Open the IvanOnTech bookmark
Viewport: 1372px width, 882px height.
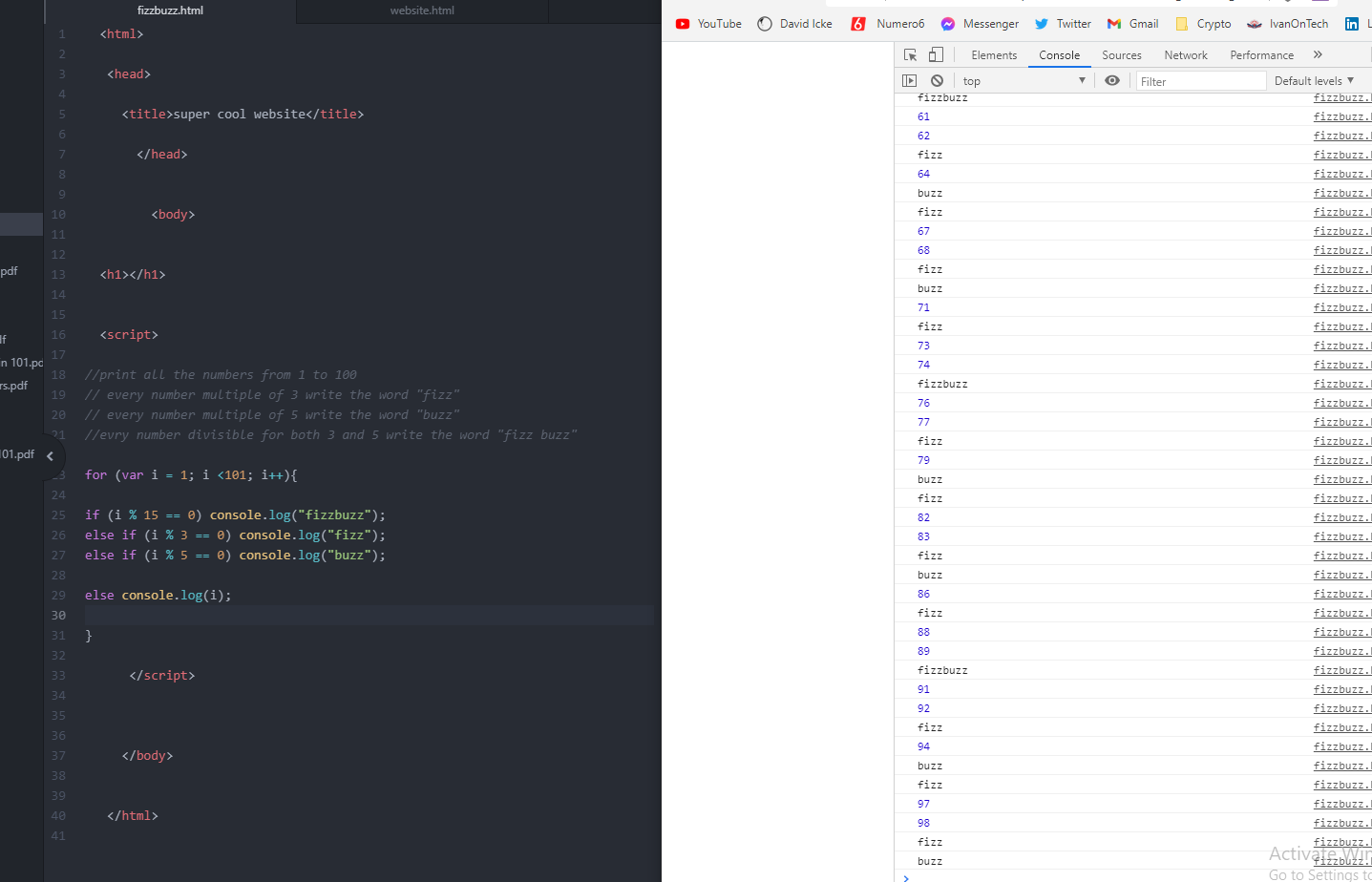point(1288,24)
